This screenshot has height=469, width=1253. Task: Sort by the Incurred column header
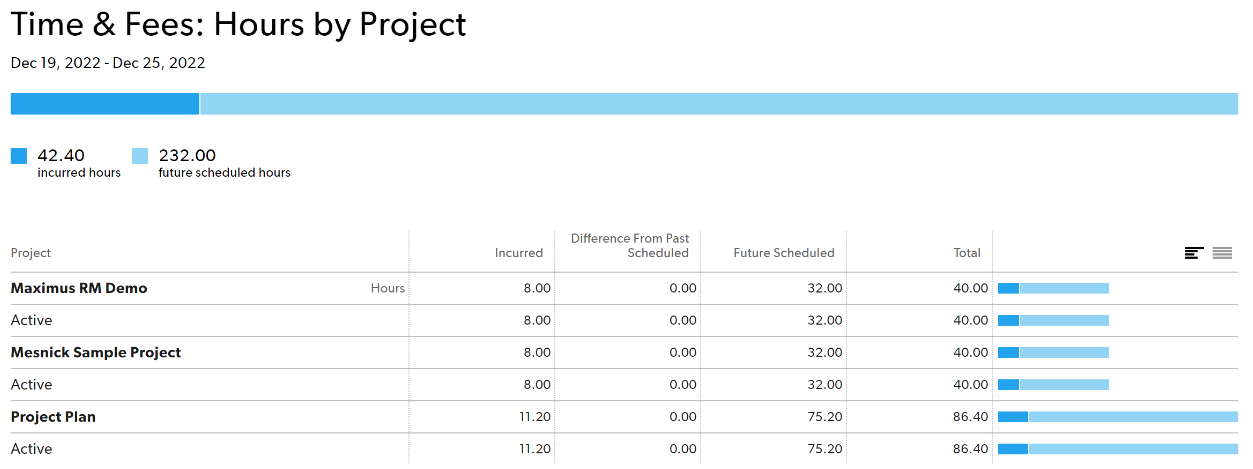point(519,253)
